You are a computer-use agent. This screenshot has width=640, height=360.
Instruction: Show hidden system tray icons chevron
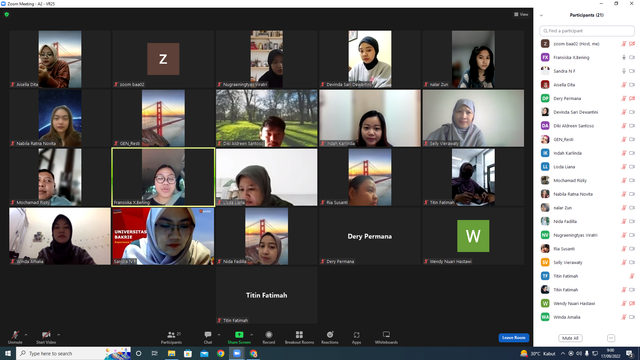click(x=563, y=353)
